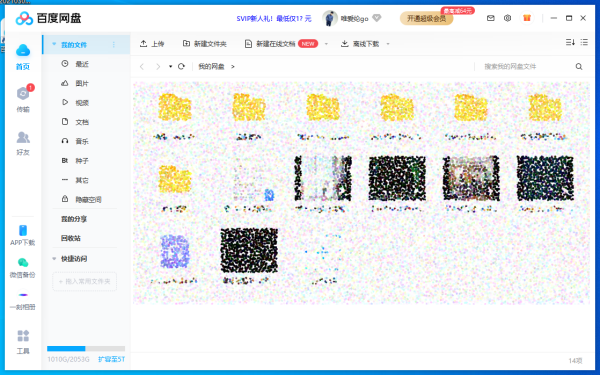Go back with the left arrow
The height and width of the screenshot is (375, 600).
[x=142, y=67]
